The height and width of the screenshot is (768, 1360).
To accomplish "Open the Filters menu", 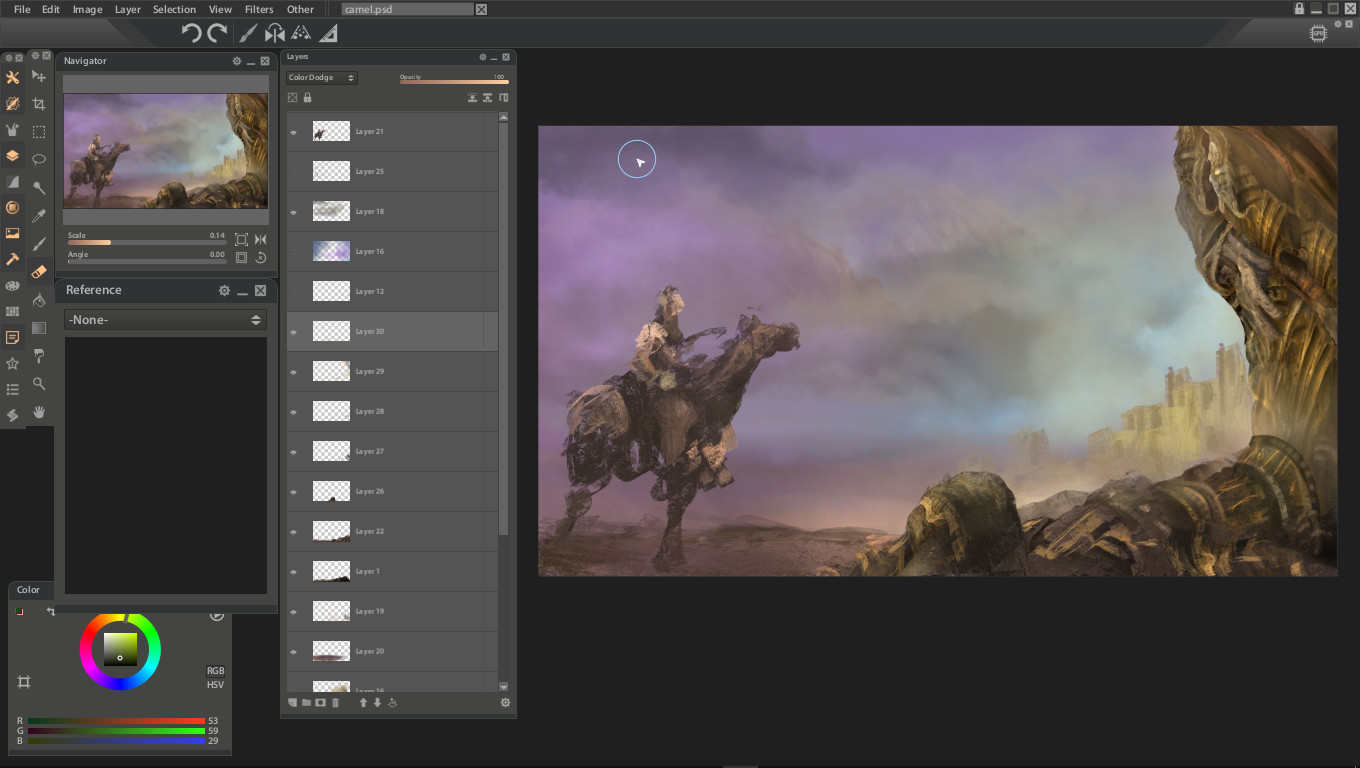I will coord(259,9).
